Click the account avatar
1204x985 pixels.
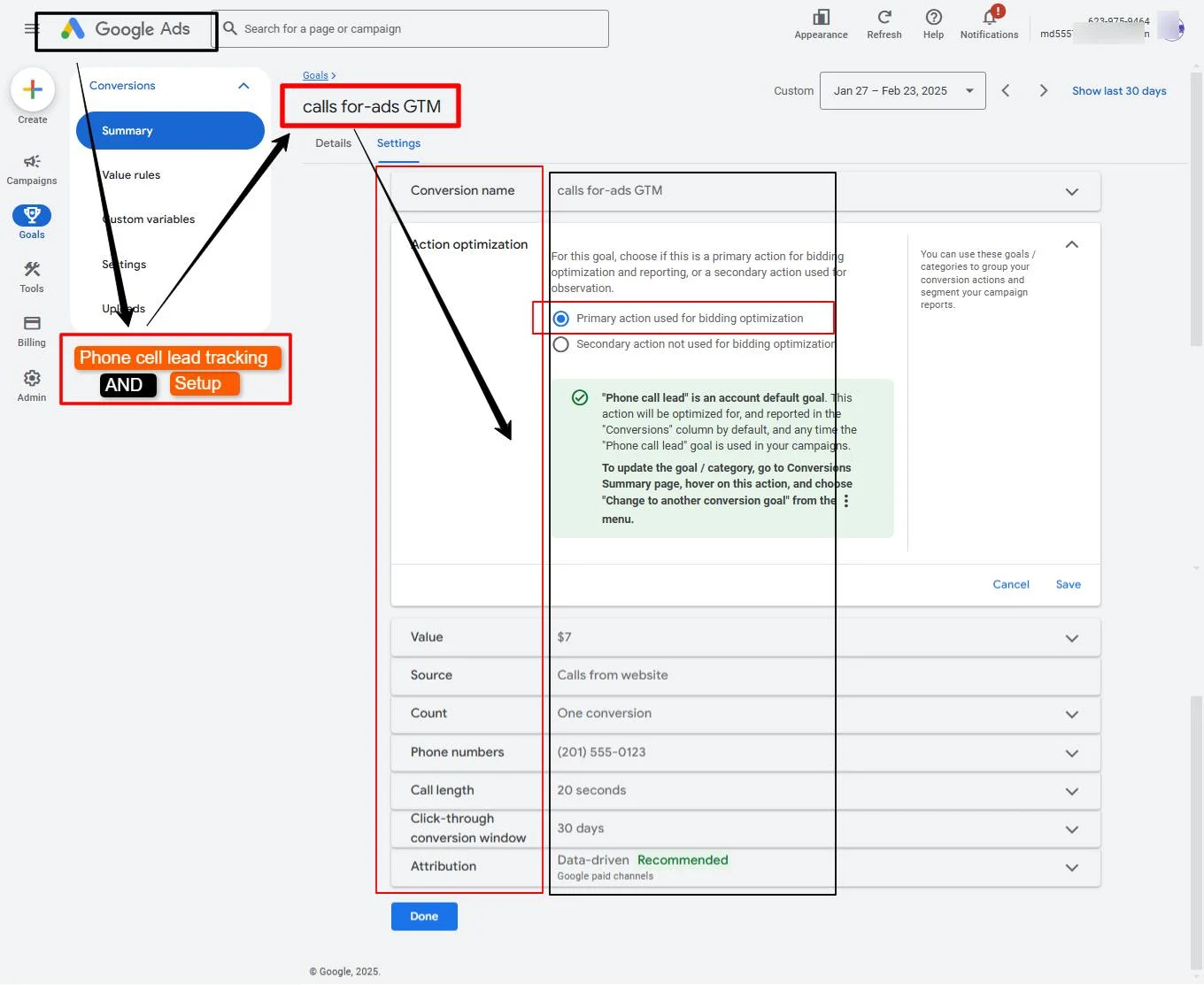point(1171,27)
